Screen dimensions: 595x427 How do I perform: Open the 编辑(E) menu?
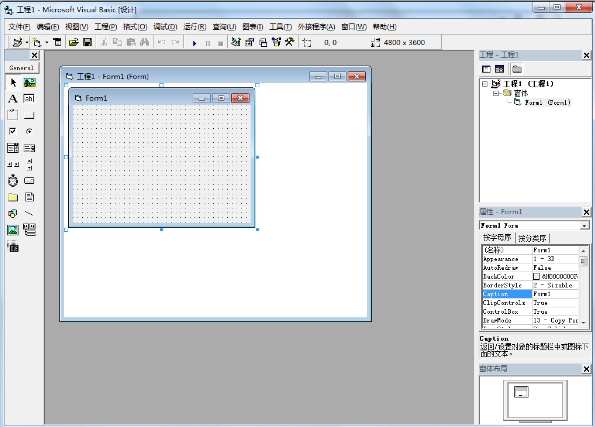click(47, 27)
